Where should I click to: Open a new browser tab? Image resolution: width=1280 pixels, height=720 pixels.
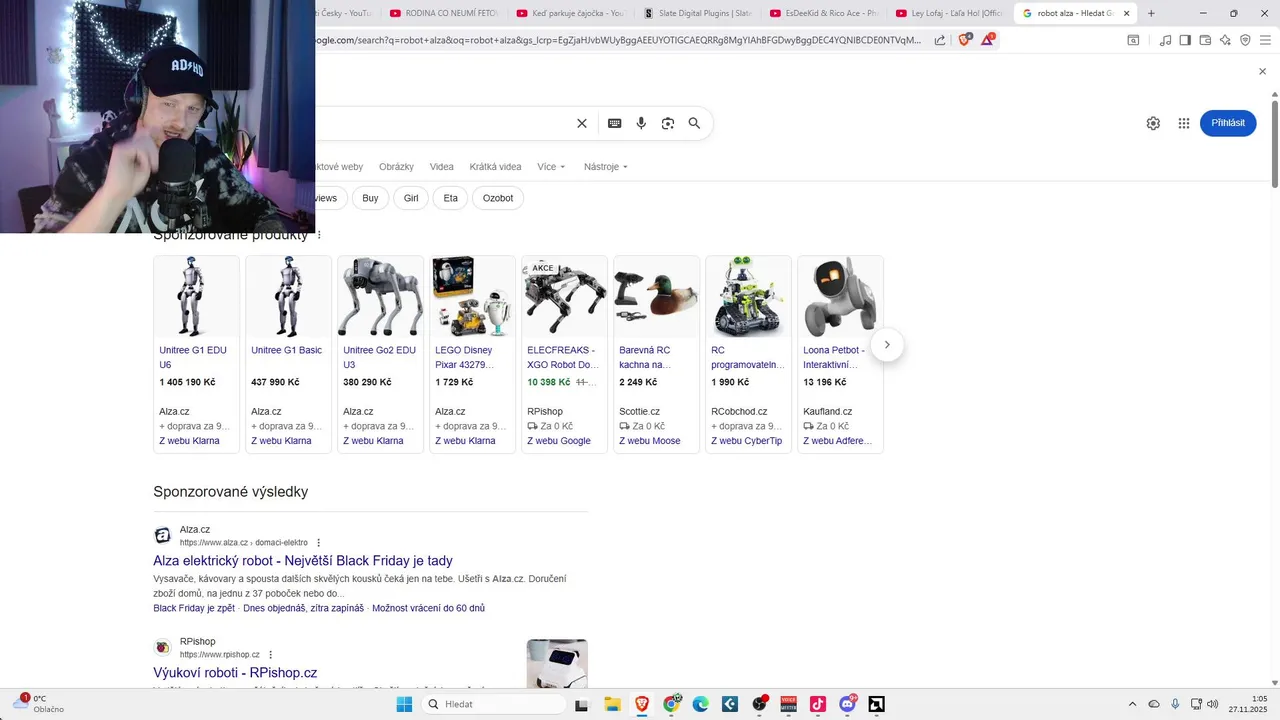click(x=1151, y=13)
